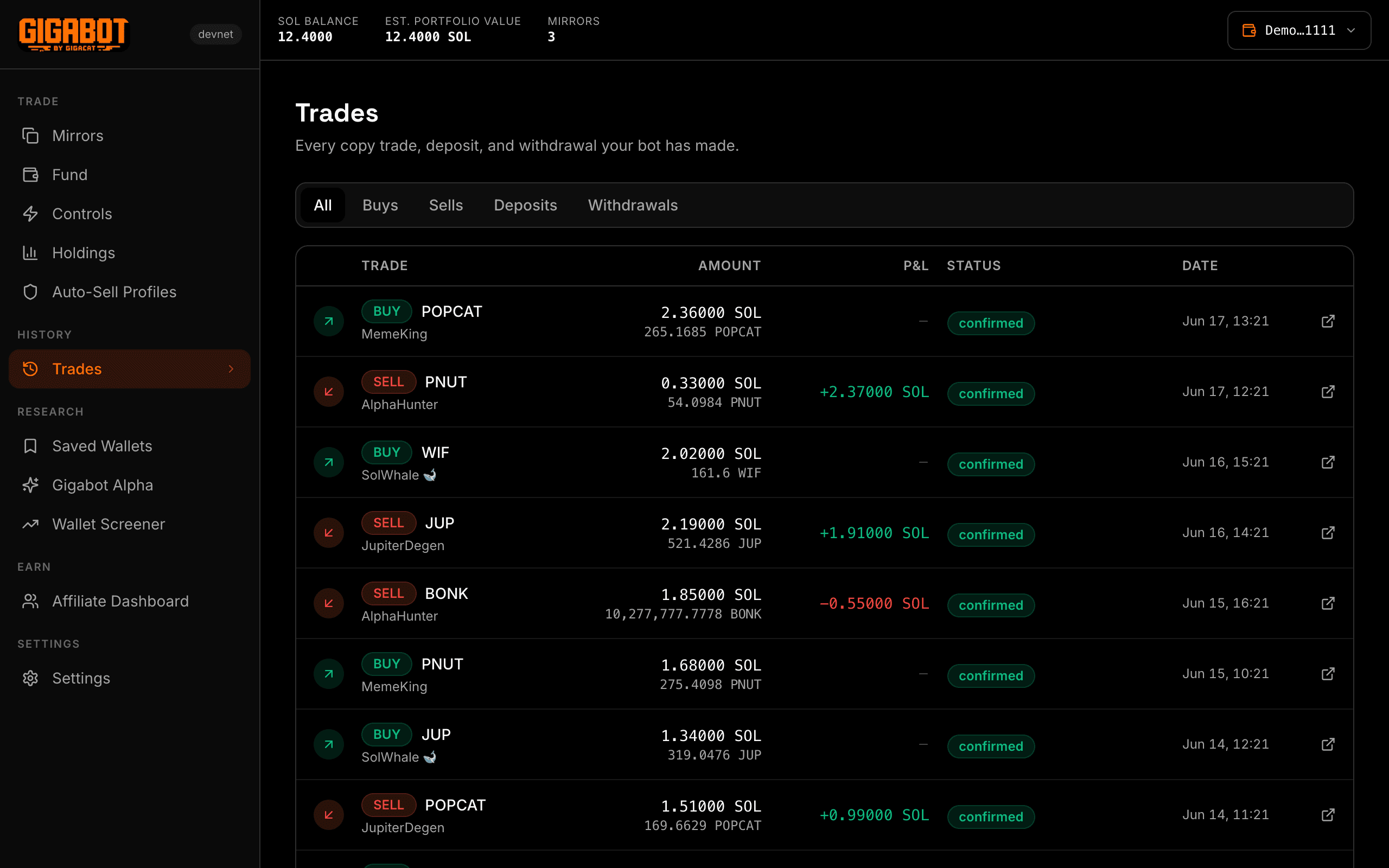1389x868 pixels.
Task: Go to Mirrors in the sidebar
Action: (130, 136)
